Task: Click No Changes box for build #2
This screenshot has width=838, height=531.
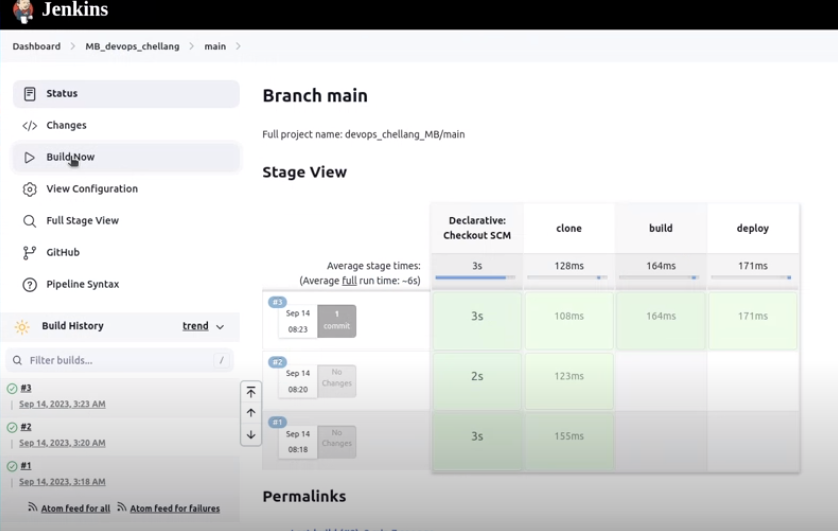Action: click(x=337, y=381)
